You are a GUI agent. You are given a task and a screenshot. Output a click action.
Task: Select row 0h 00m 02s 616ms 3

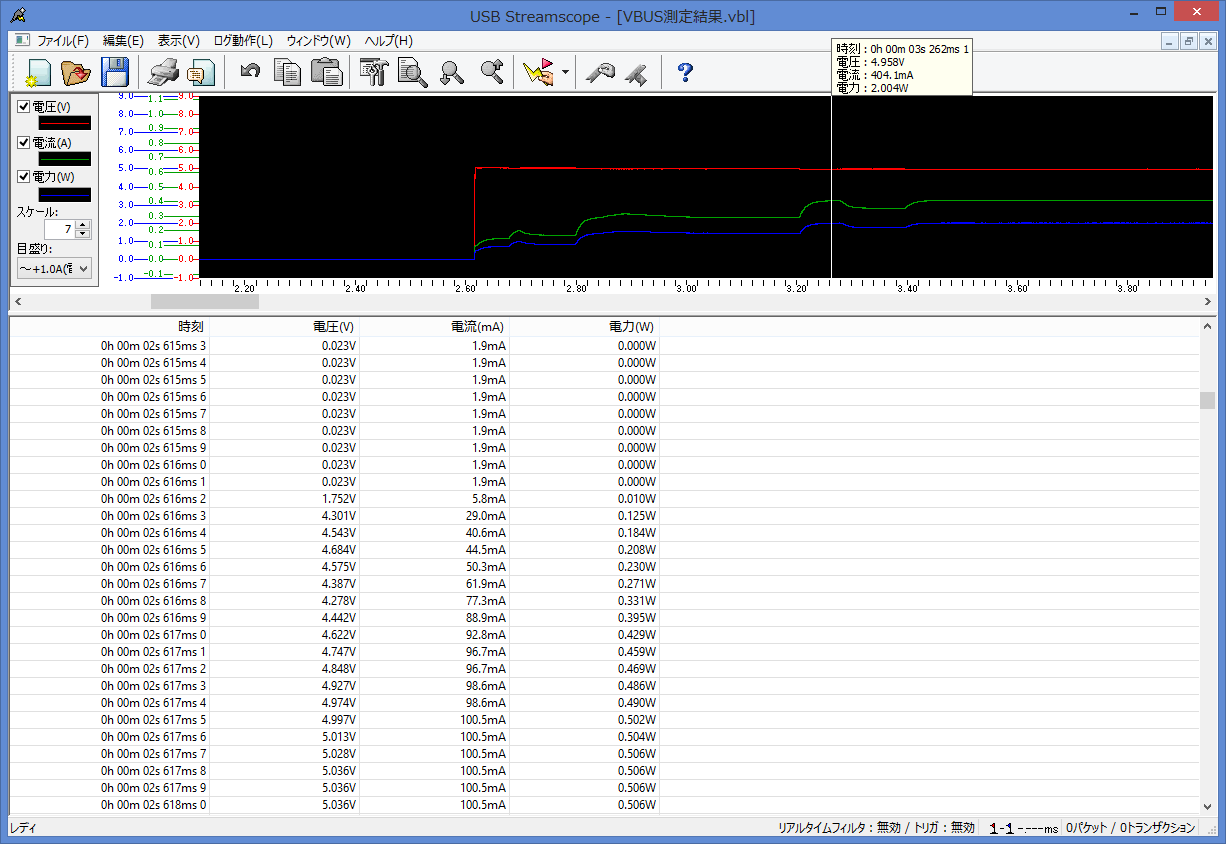pos(604,515)
